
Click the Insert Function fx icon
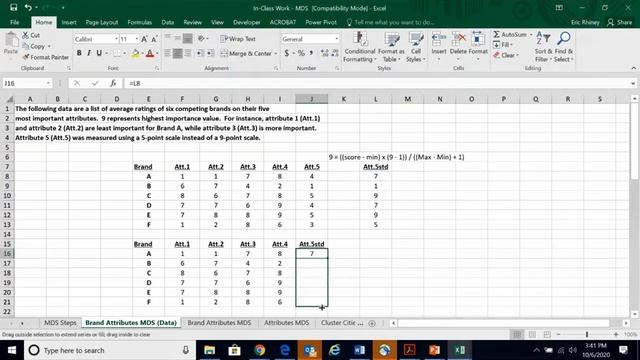[x=113, y=83]
